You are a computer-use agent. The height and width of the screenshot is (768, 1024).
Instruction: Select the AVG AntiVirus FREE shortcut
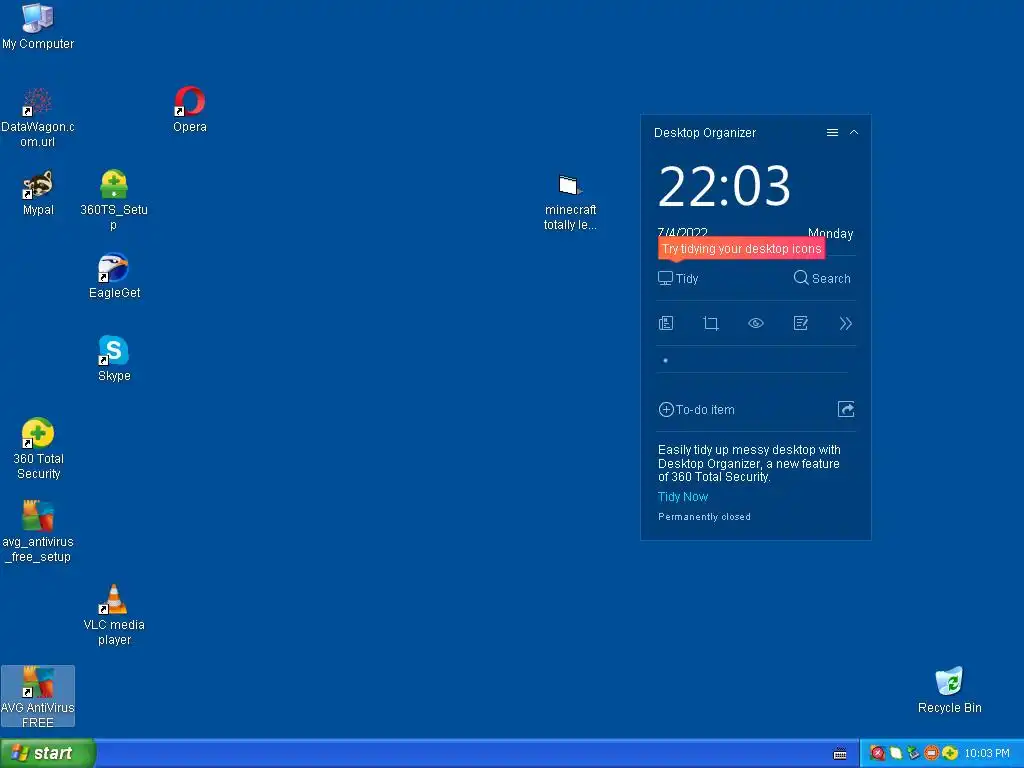(x=38, y=696)
